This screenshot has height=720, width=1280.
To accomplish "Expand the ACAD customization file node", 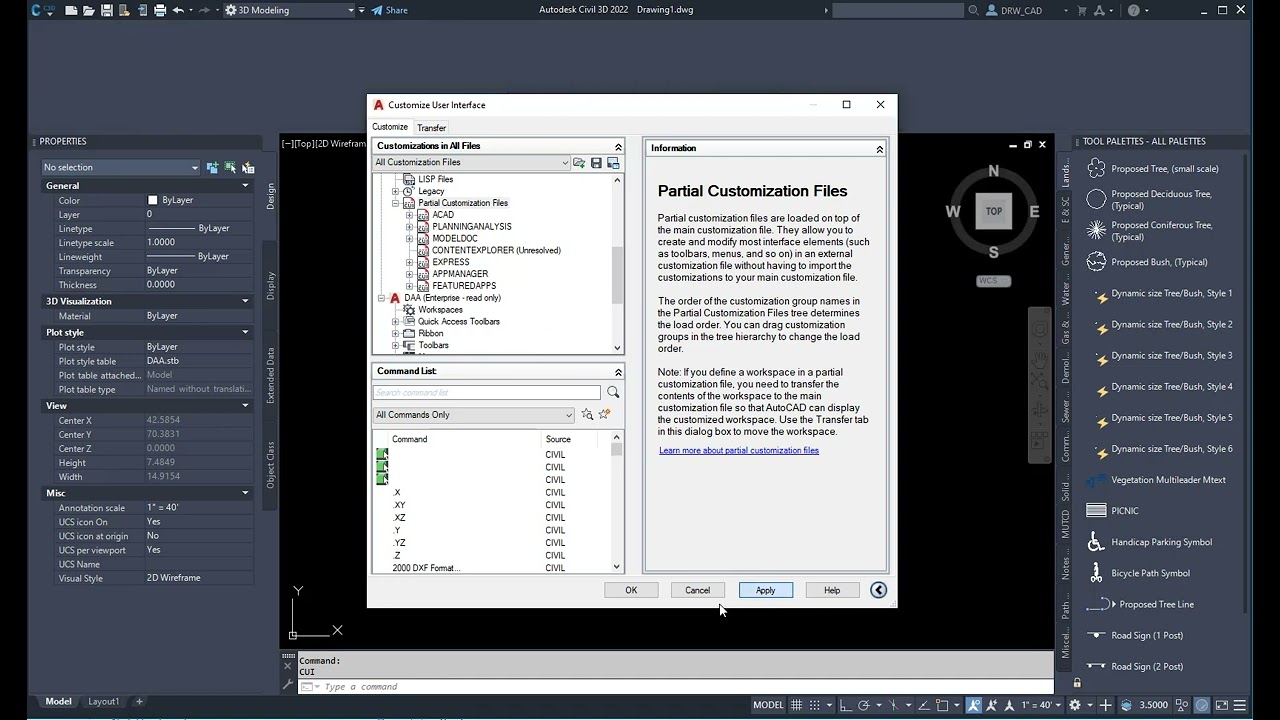I will click(409, 215).
